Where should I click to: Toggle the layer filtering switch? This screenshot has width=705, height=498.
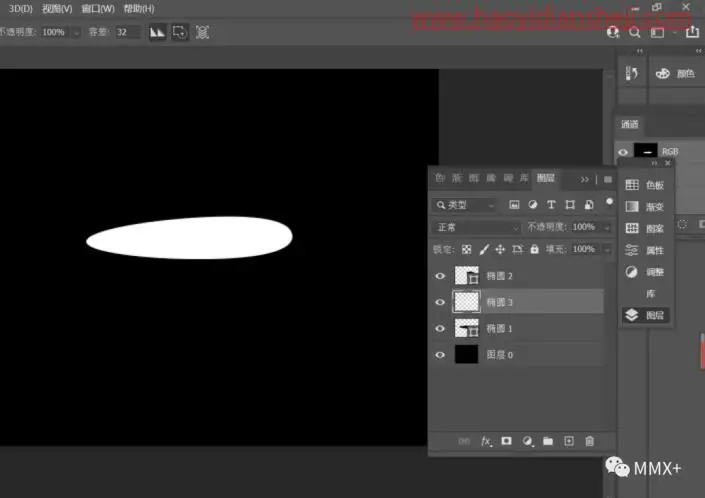pos(609,202)
